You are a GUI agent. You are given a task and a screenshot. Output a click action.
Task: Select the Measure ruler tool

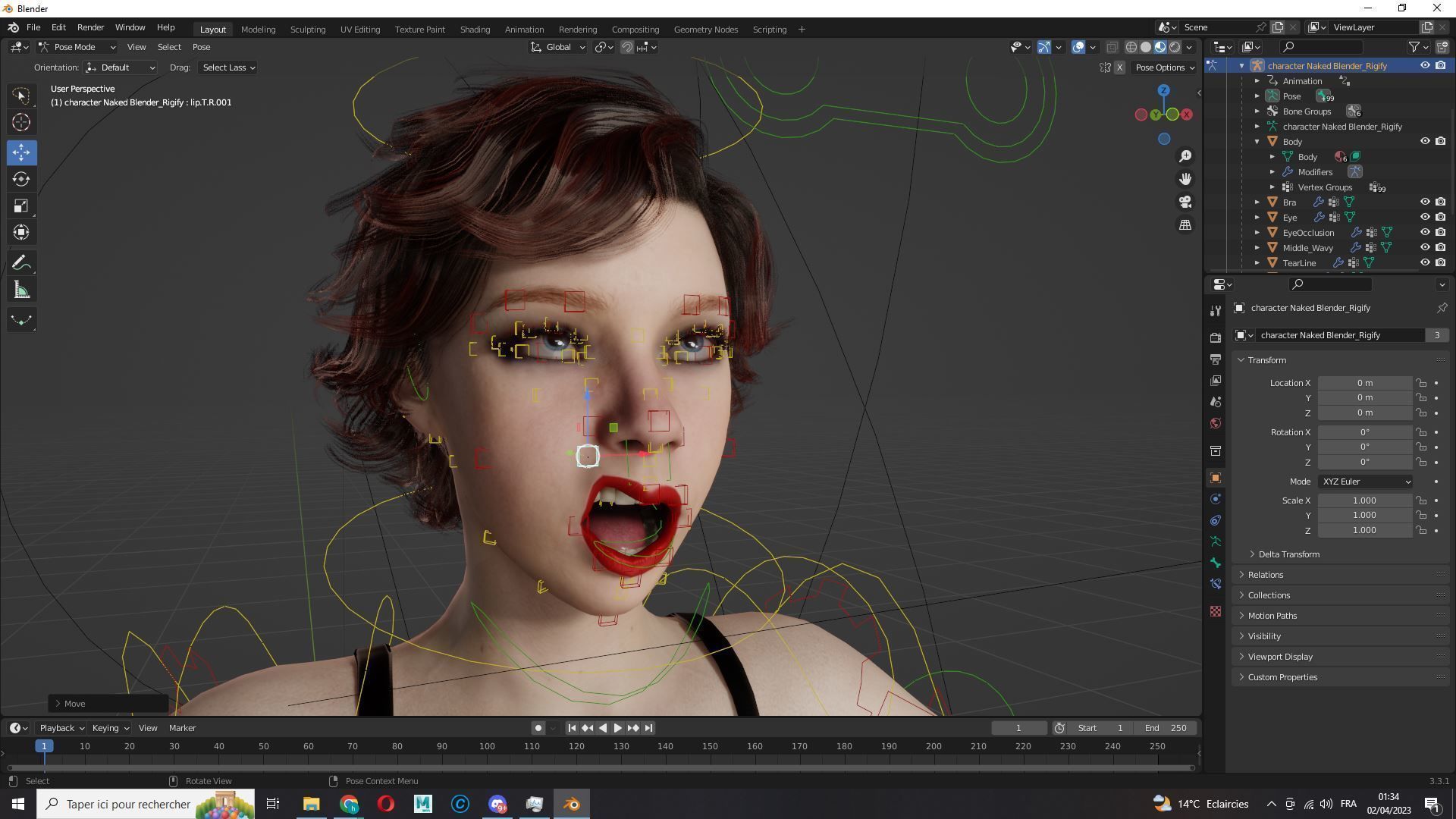coord(21,290)
